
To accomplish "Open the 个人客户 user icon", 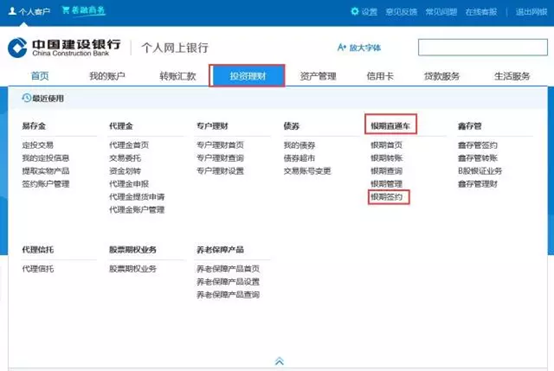I will click(12, 11).
